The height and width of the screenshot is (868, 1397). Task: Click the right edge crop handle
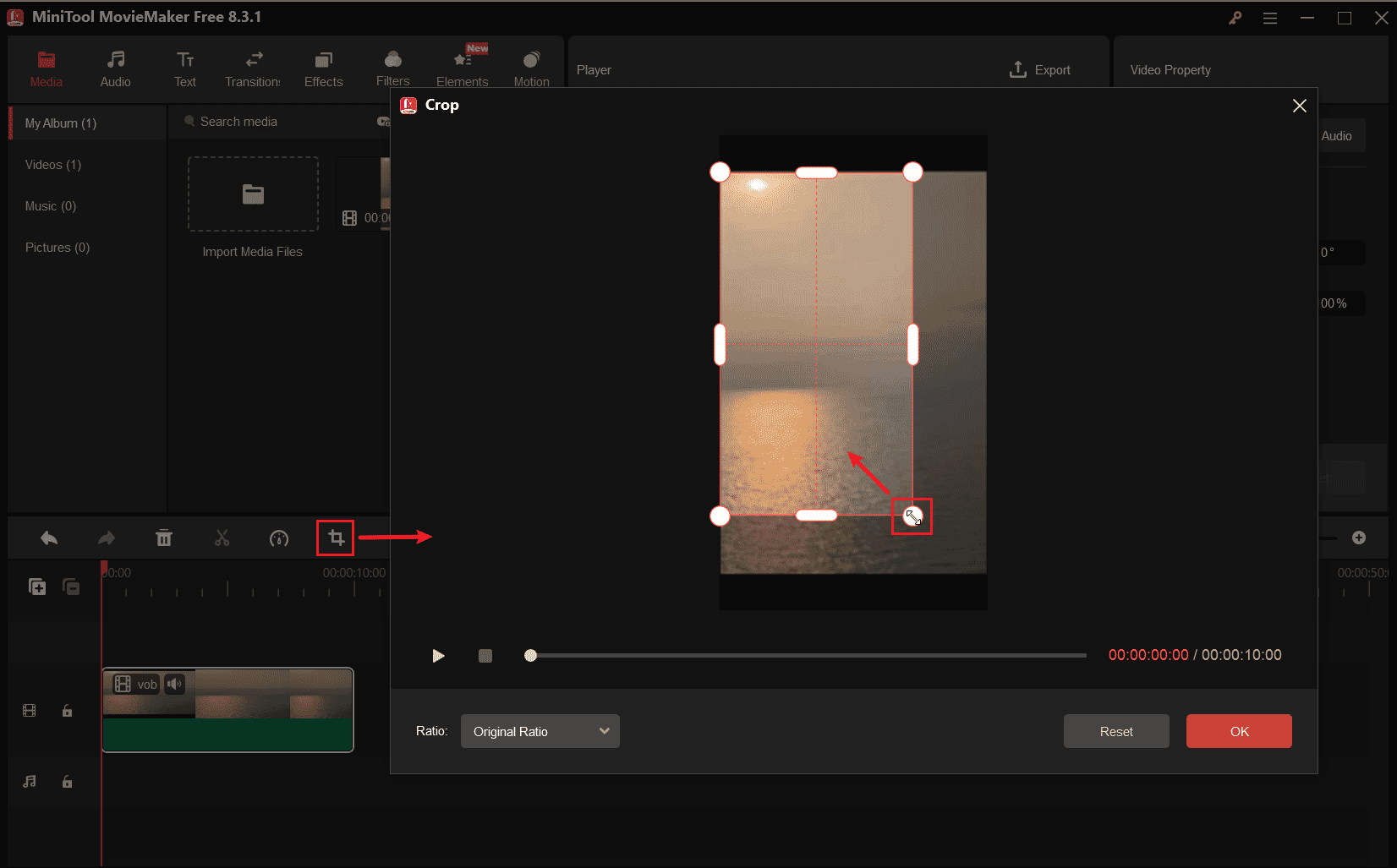[x=912, y=344]
